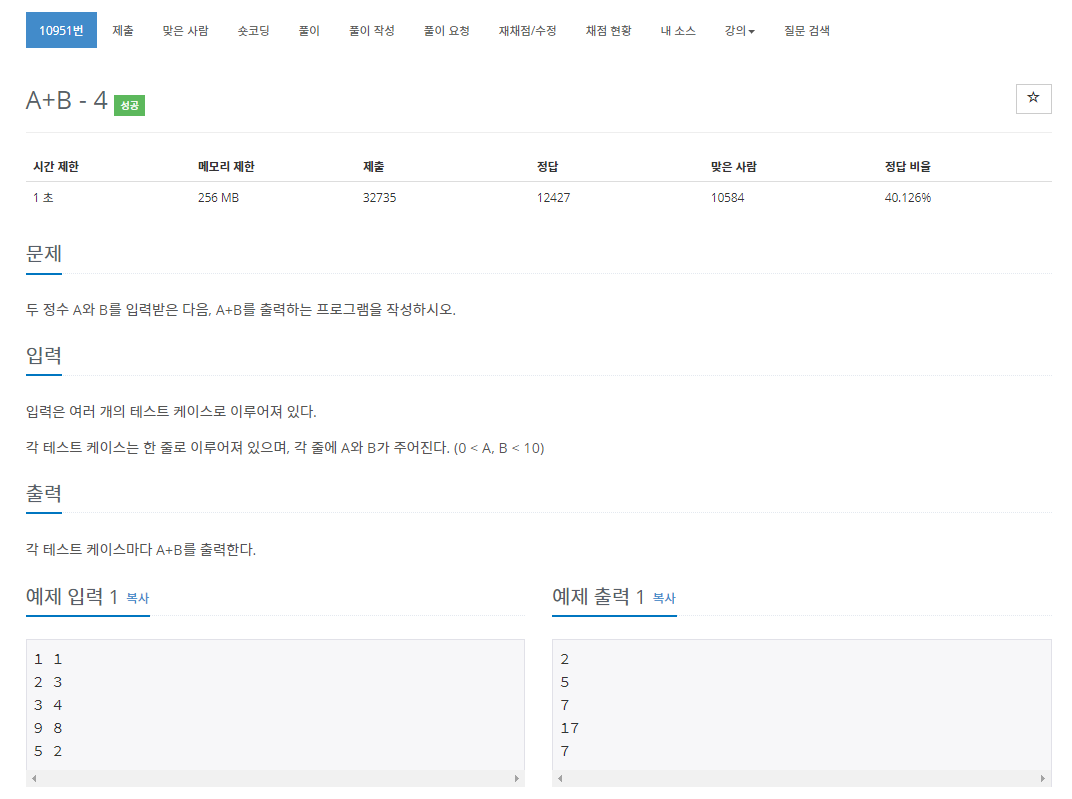
Task: Click the 40.126% accuracy ratio value
Action: 908,198
